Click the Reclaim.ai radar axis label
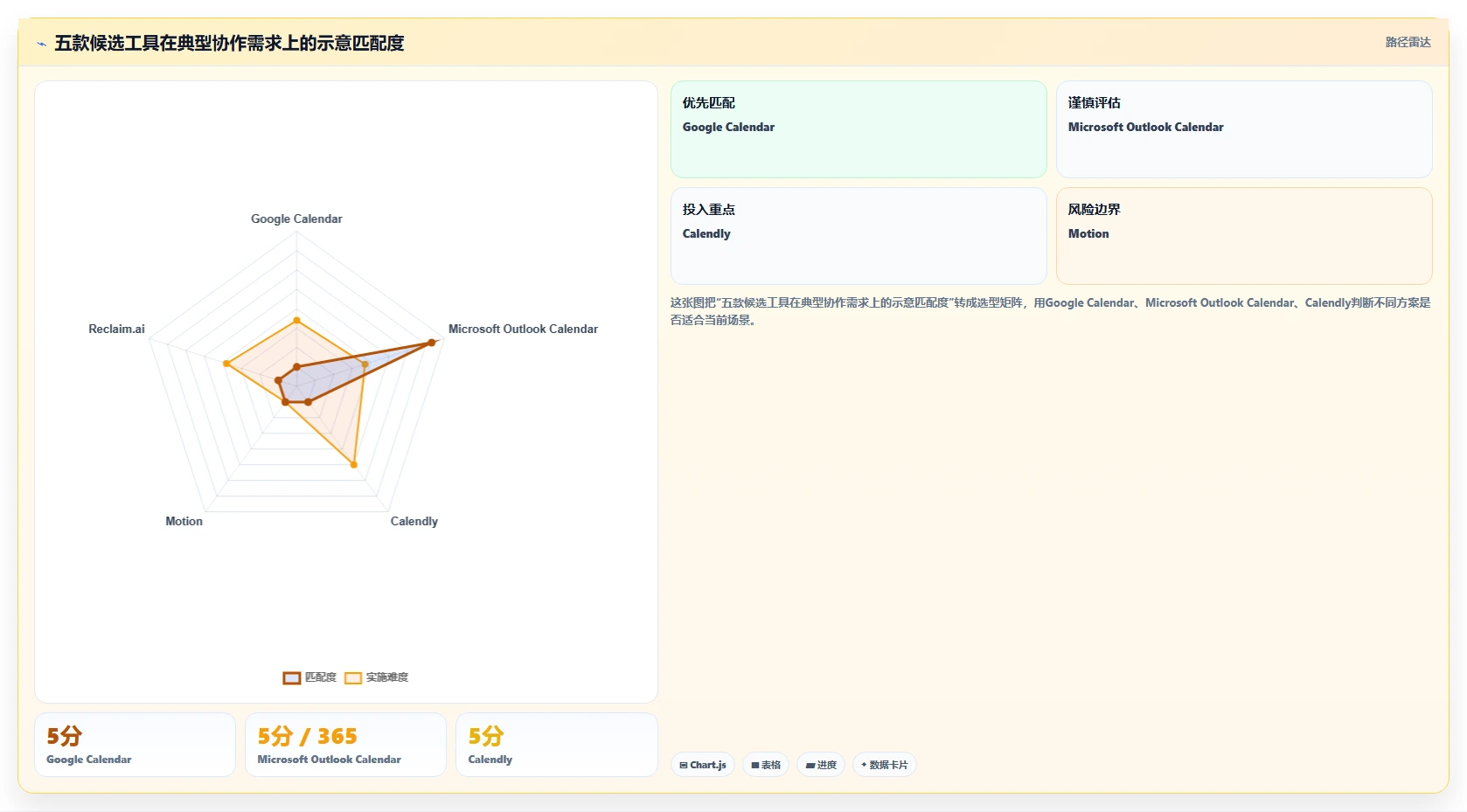 (116, 329)
